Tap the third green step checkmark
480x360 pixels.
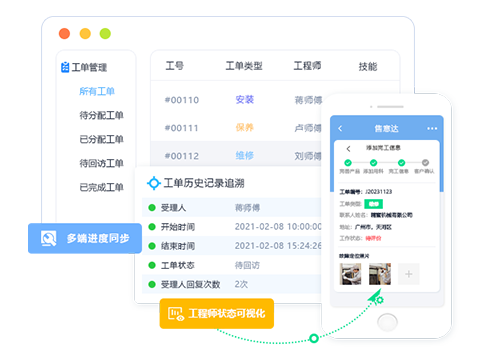402,163
